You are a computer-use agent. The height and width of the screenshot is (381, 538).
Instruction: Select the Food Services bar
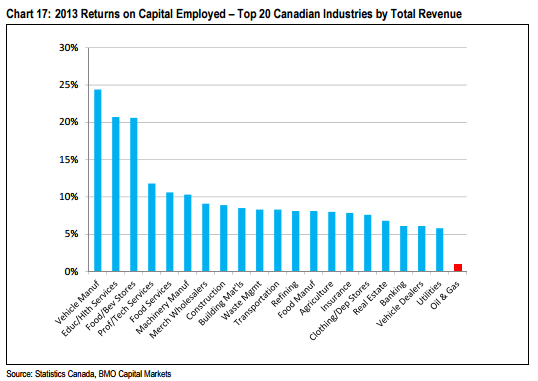[x=169, y=232]
